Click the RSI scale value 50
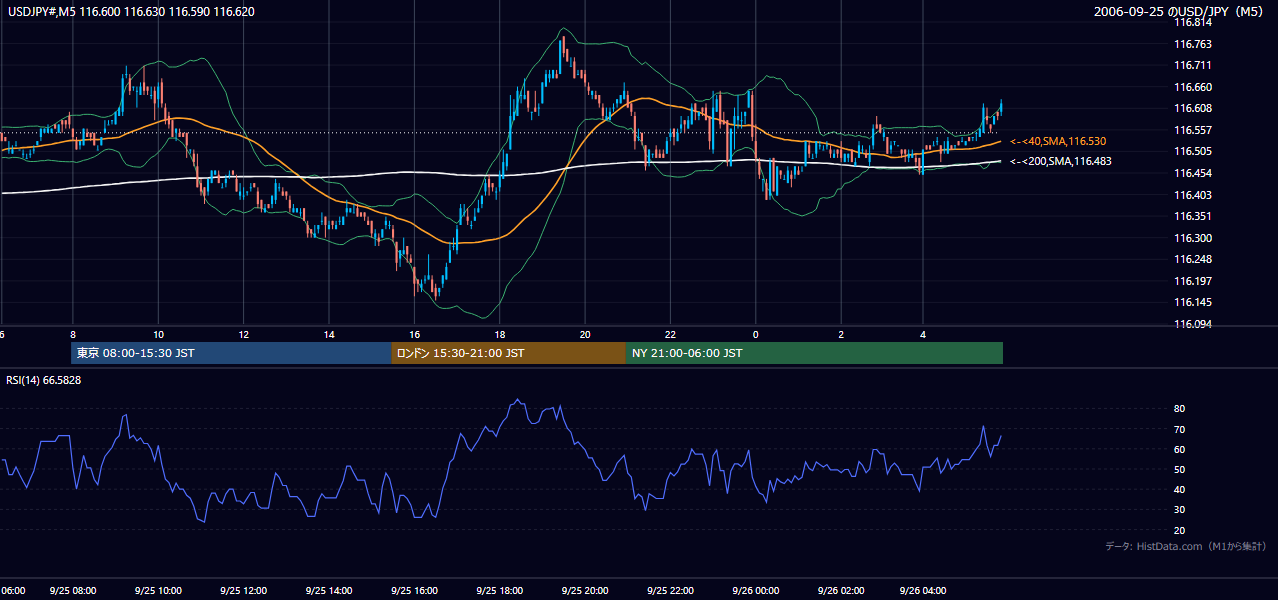Image resolution: width=1278 pixels, height=600 pixels. pos(1179,469)
